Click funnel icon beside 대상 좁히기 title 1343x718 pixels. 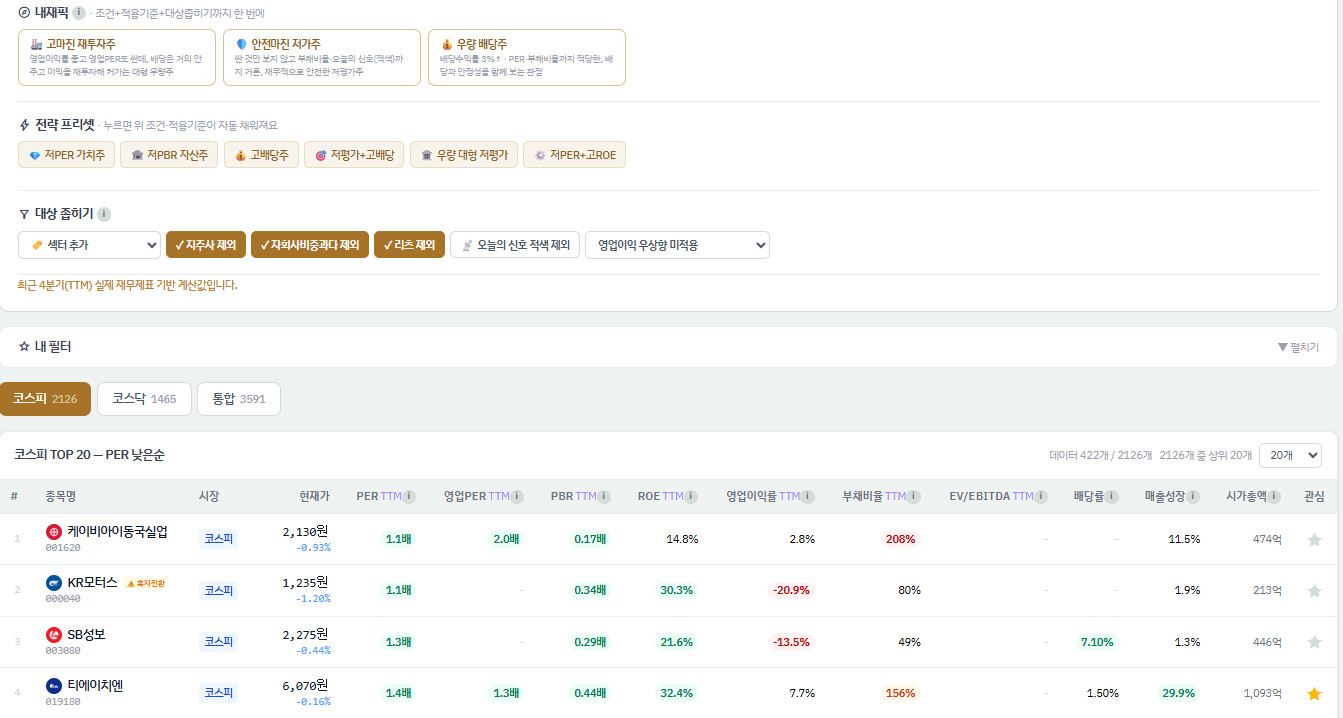pos(25,214)
